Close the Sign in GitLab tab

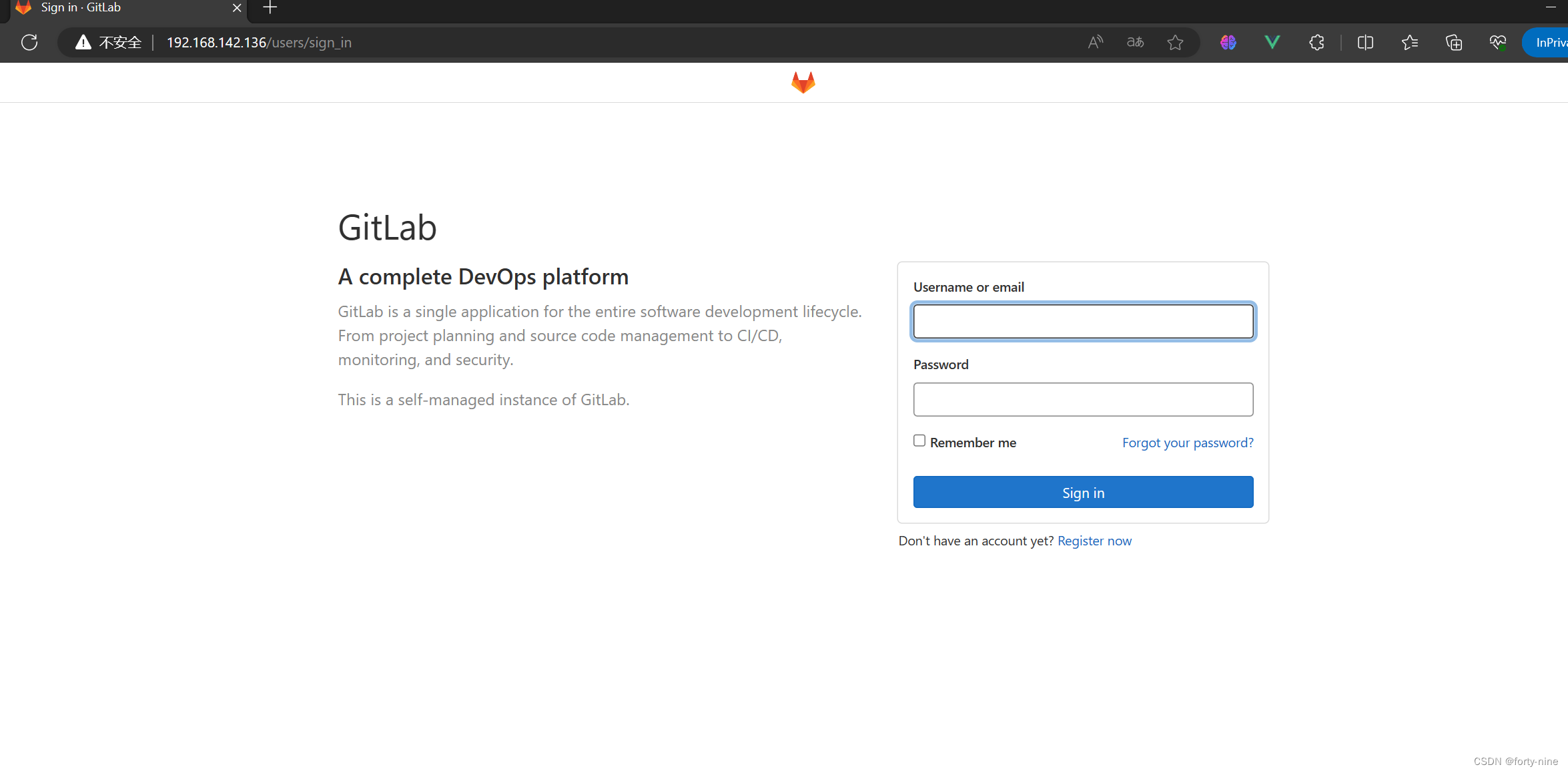pos(237,8)
